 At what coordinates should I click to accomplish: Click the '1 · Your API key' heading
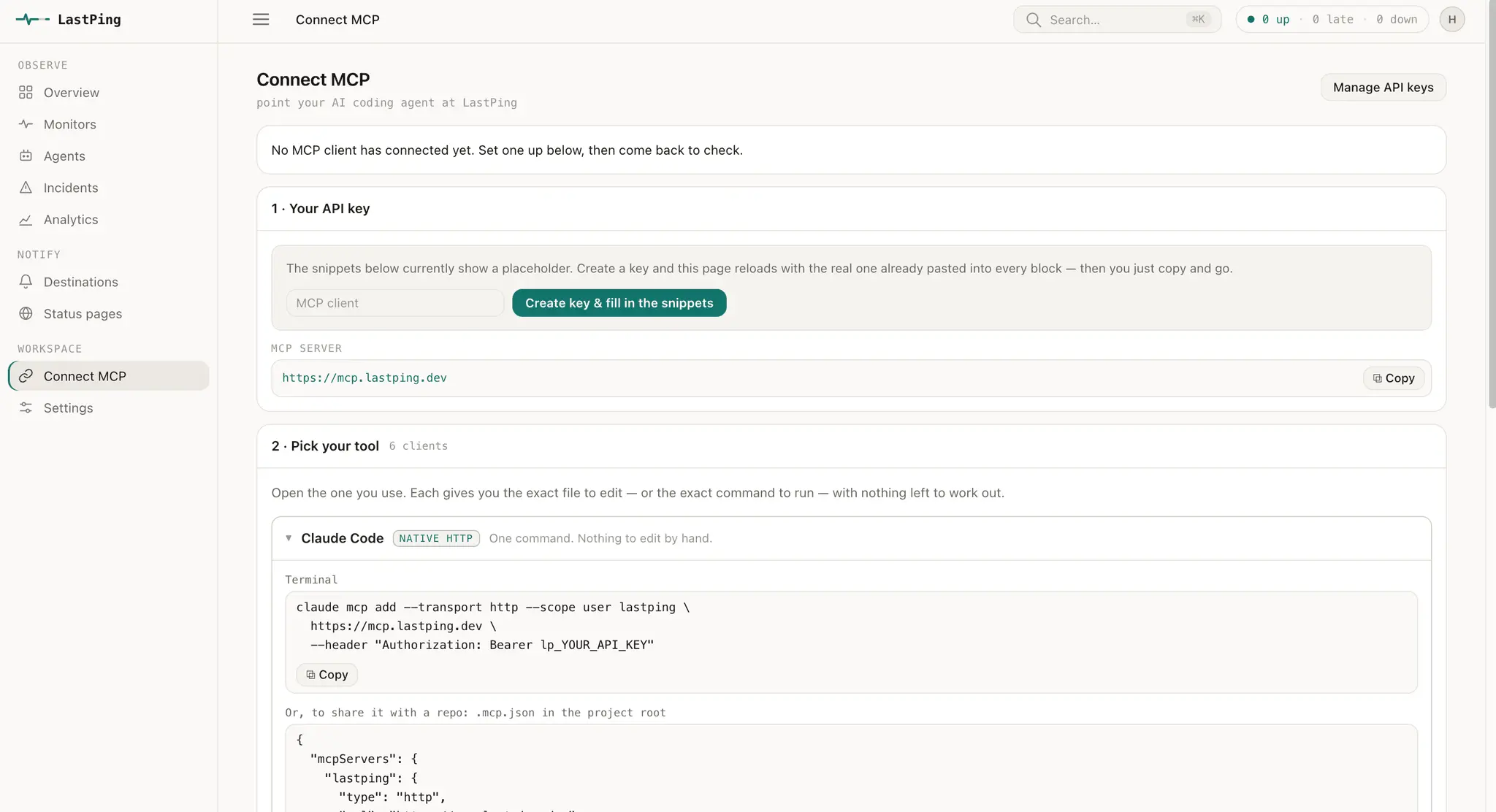point(321,209)
